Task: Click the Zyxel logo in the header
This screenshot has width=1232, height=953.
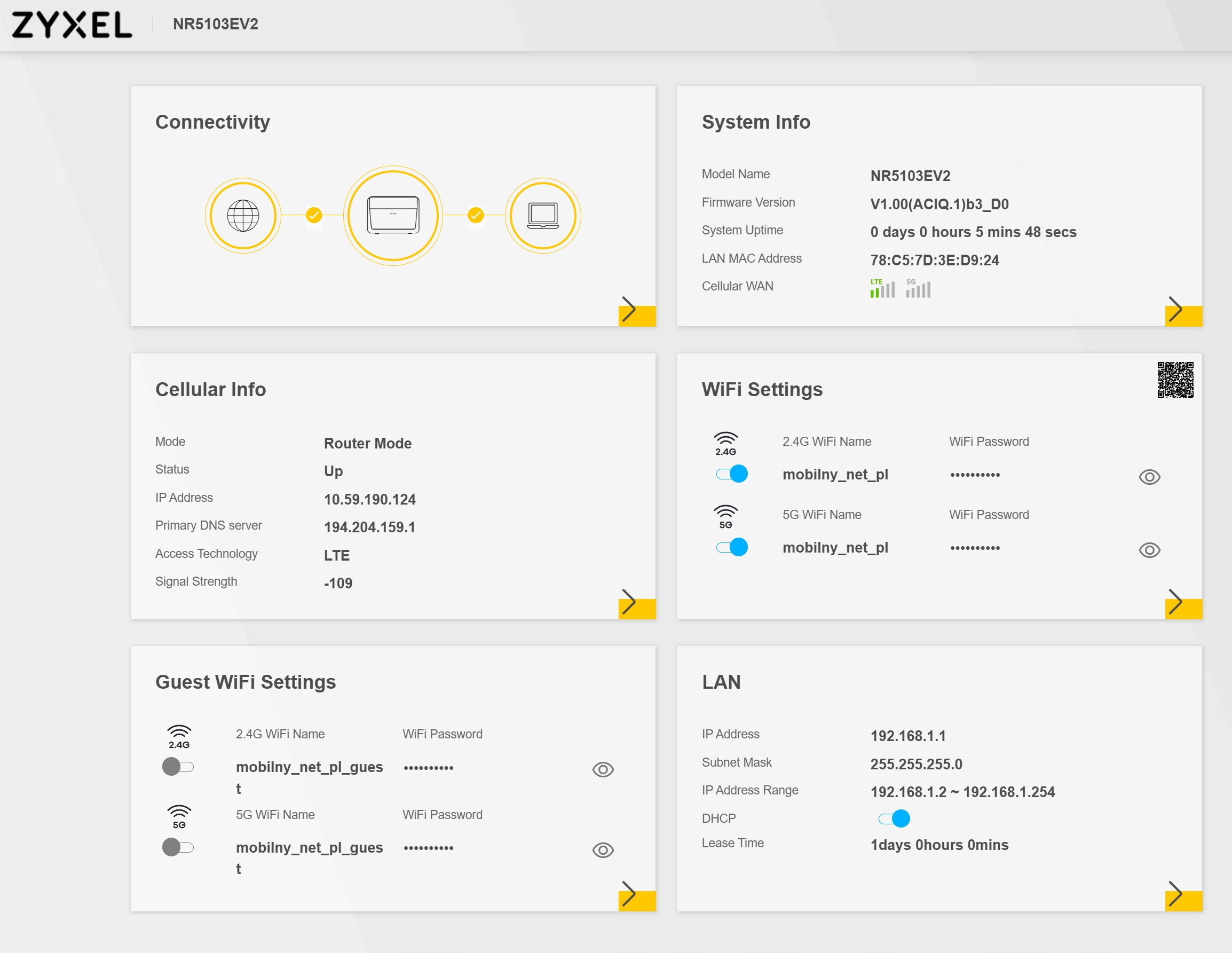Action: 72,25
